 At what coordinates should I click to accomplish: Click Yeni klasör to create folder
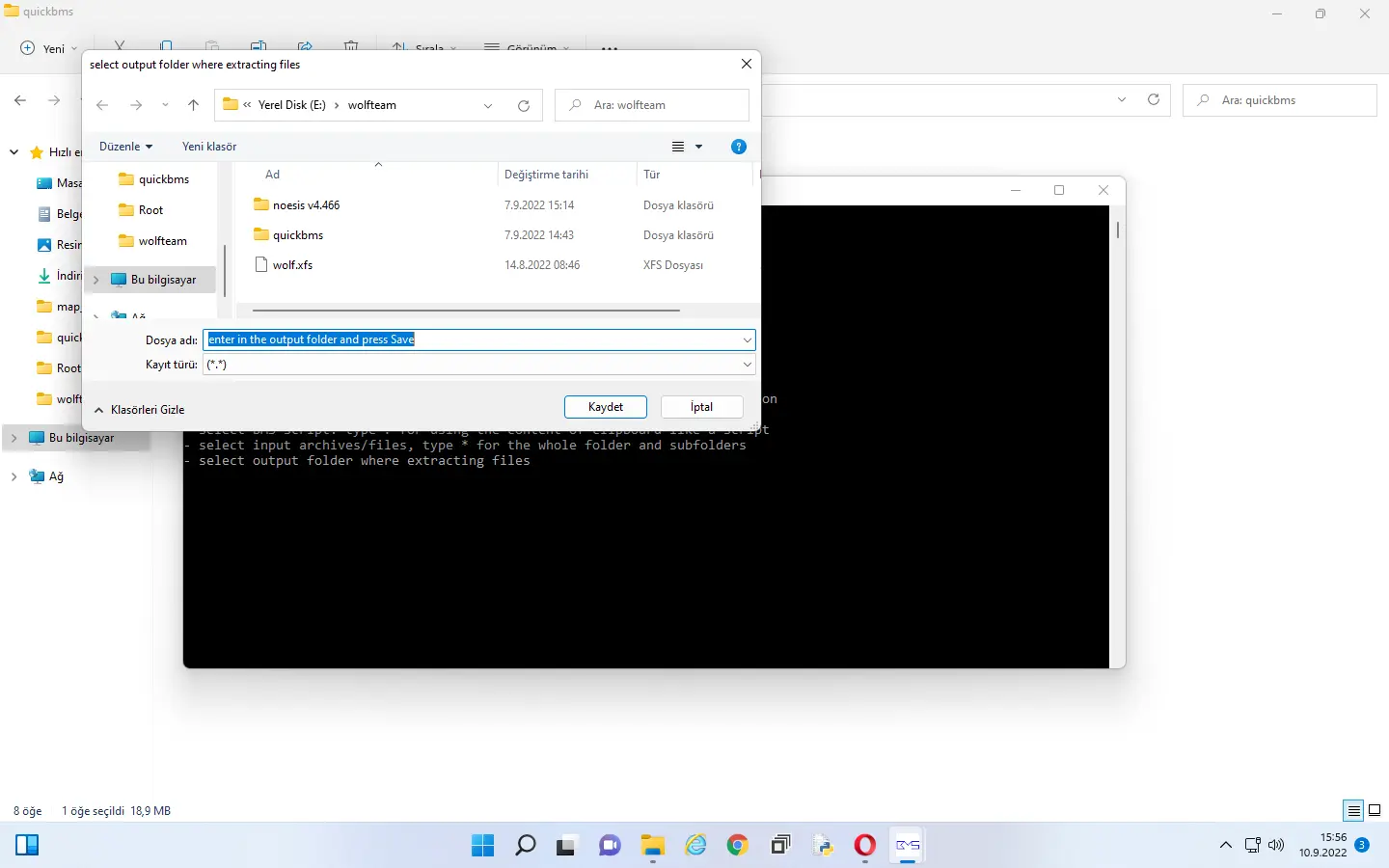[209, 147]
